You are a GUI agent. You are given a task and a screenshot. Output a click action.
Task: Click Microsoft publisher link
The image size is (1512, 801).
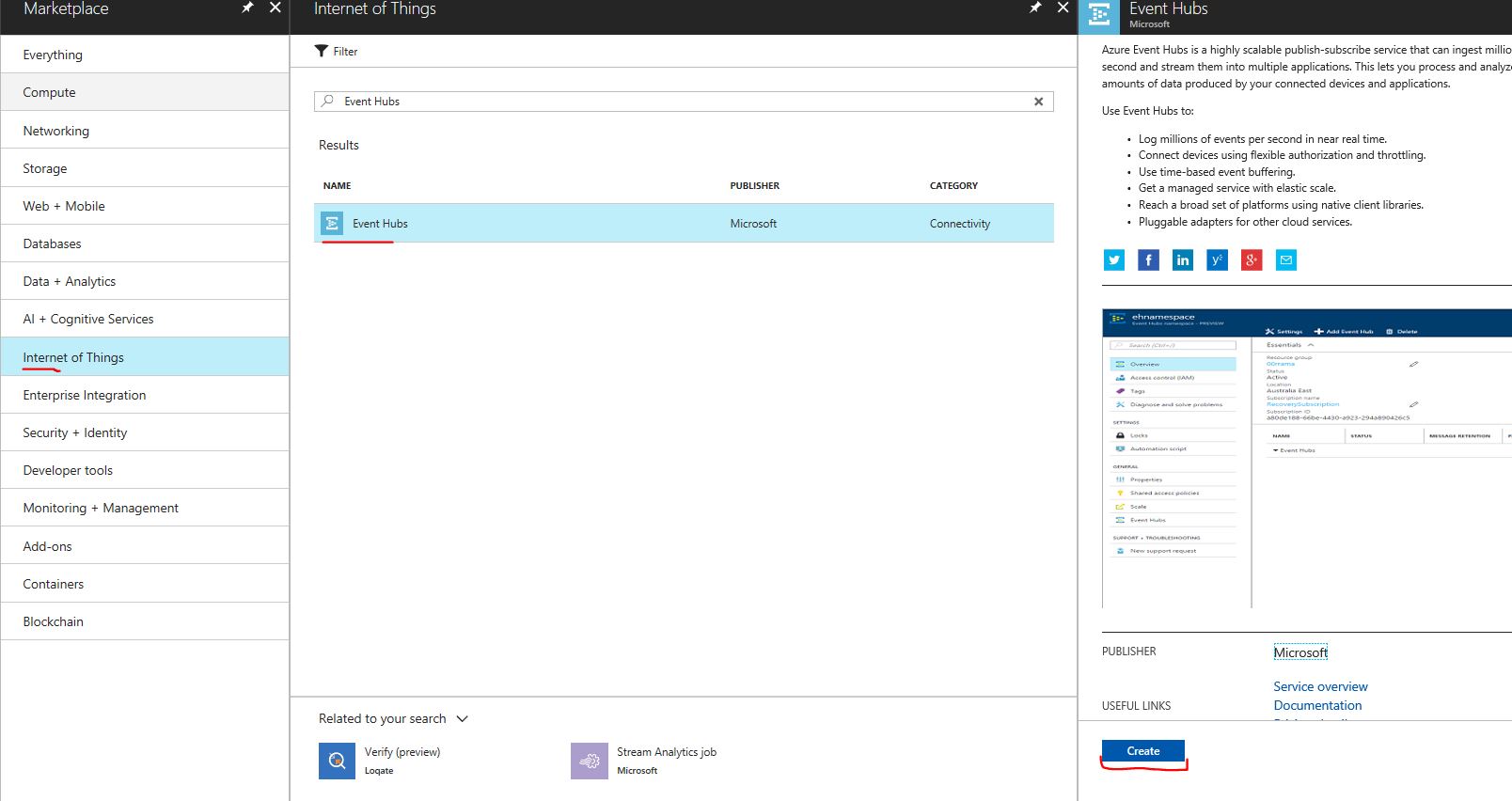coord(1300,652)
